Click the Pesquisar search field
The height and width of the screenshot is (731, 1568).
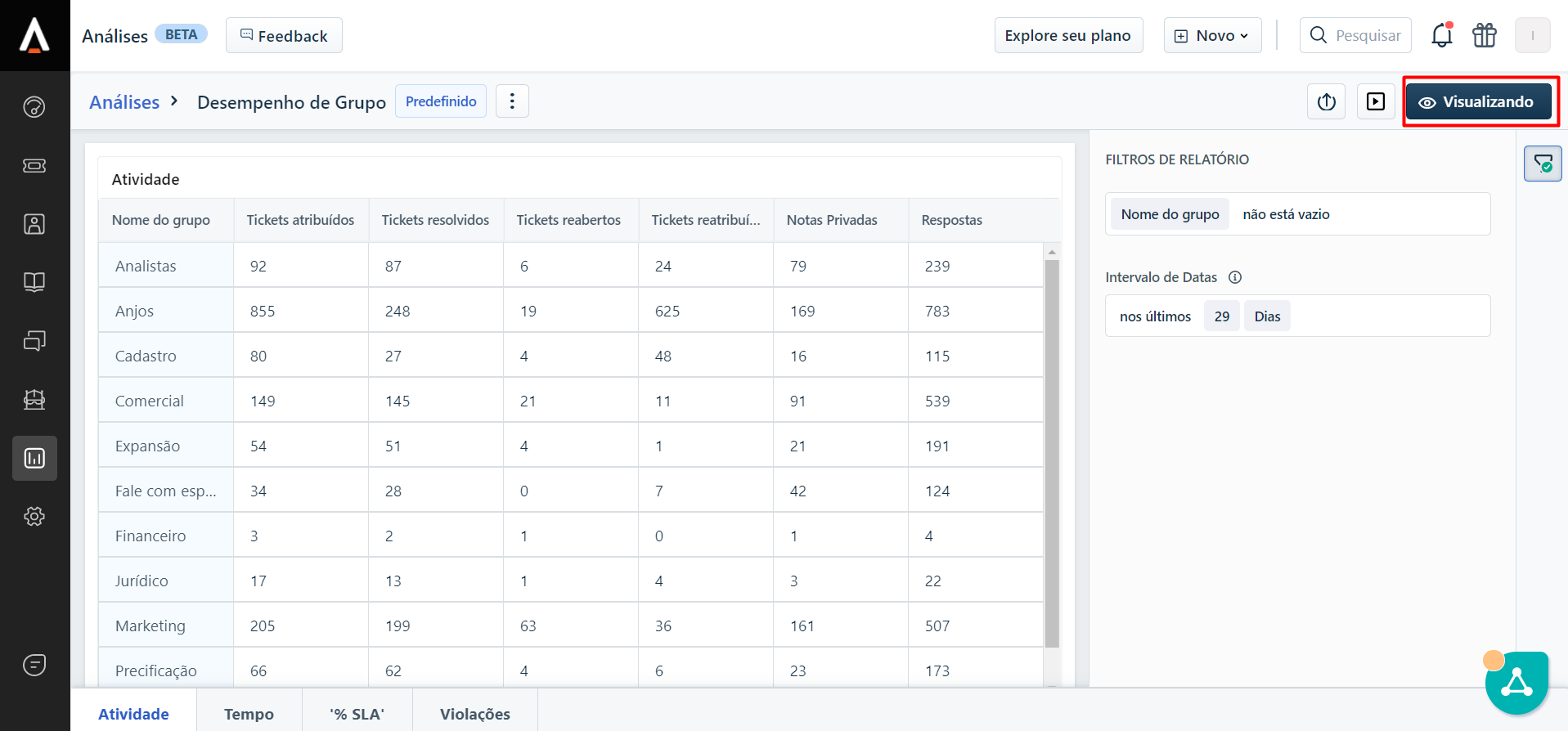pos(1367,36)
